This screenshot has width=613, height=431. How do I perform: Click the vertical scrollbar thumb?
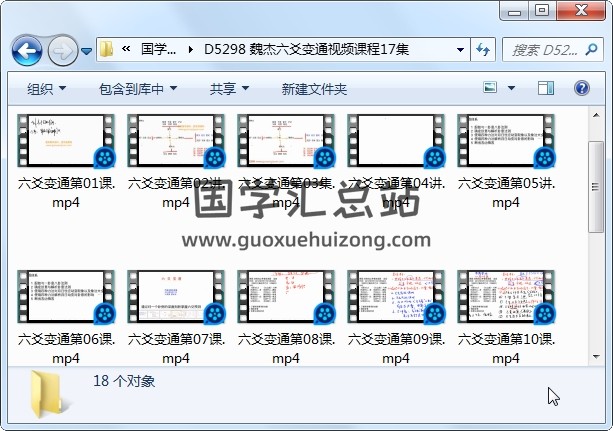596,187
